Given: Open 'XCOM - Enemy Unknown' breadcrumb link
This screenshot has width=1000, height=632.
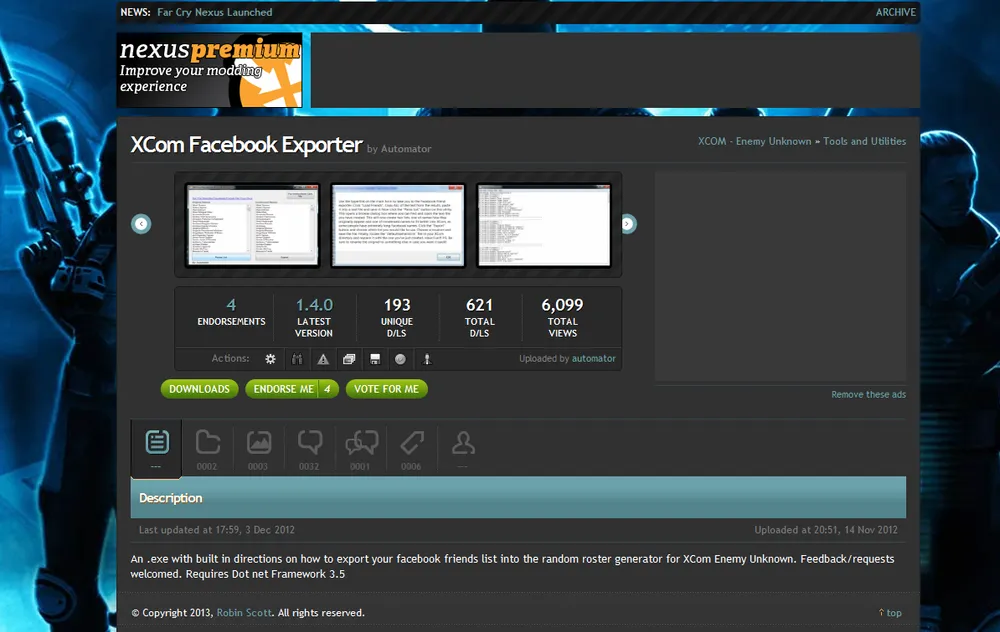Looking at the screenshot, I should [754, 141].
